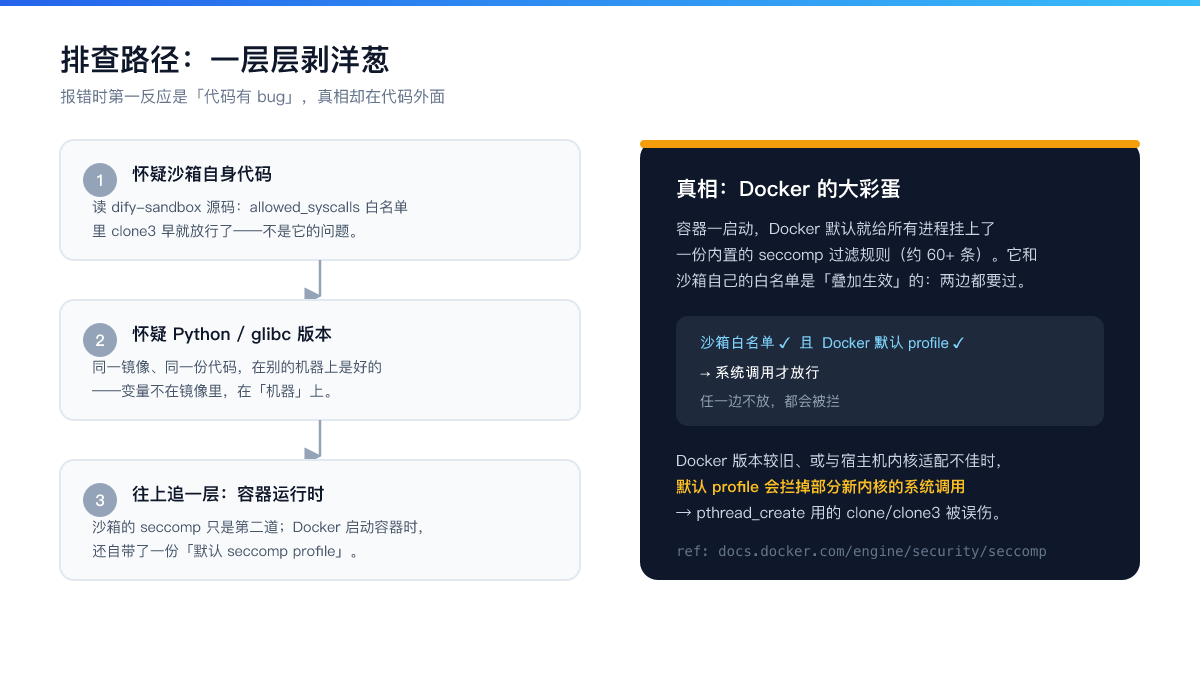Click line → 系统调用才放行
This screenshot has width=1200, height=700.
point(760,372)
